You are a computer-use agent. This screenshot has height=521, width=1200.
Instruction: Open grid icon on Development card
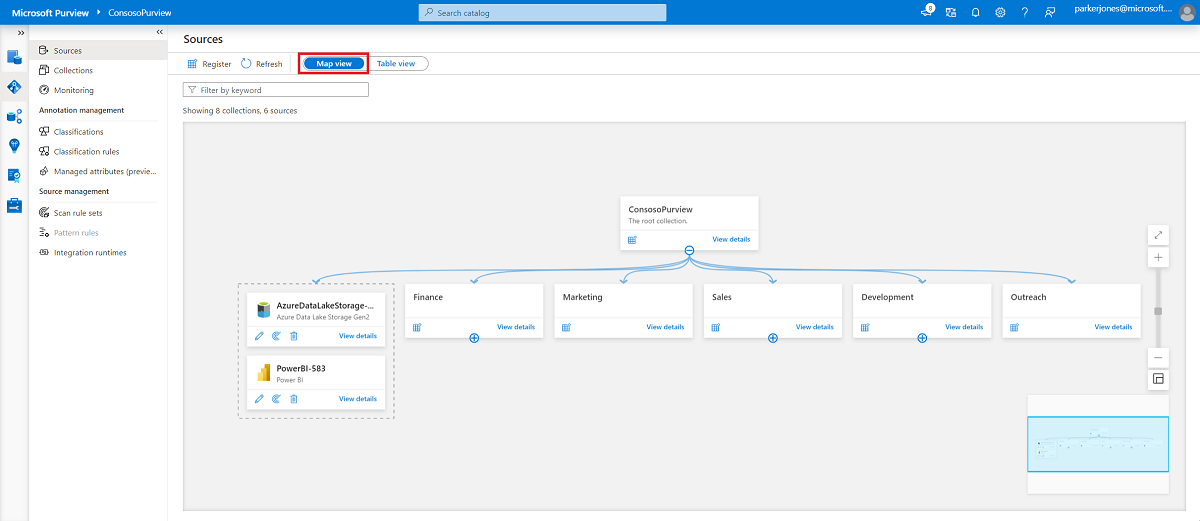(865, 327)
